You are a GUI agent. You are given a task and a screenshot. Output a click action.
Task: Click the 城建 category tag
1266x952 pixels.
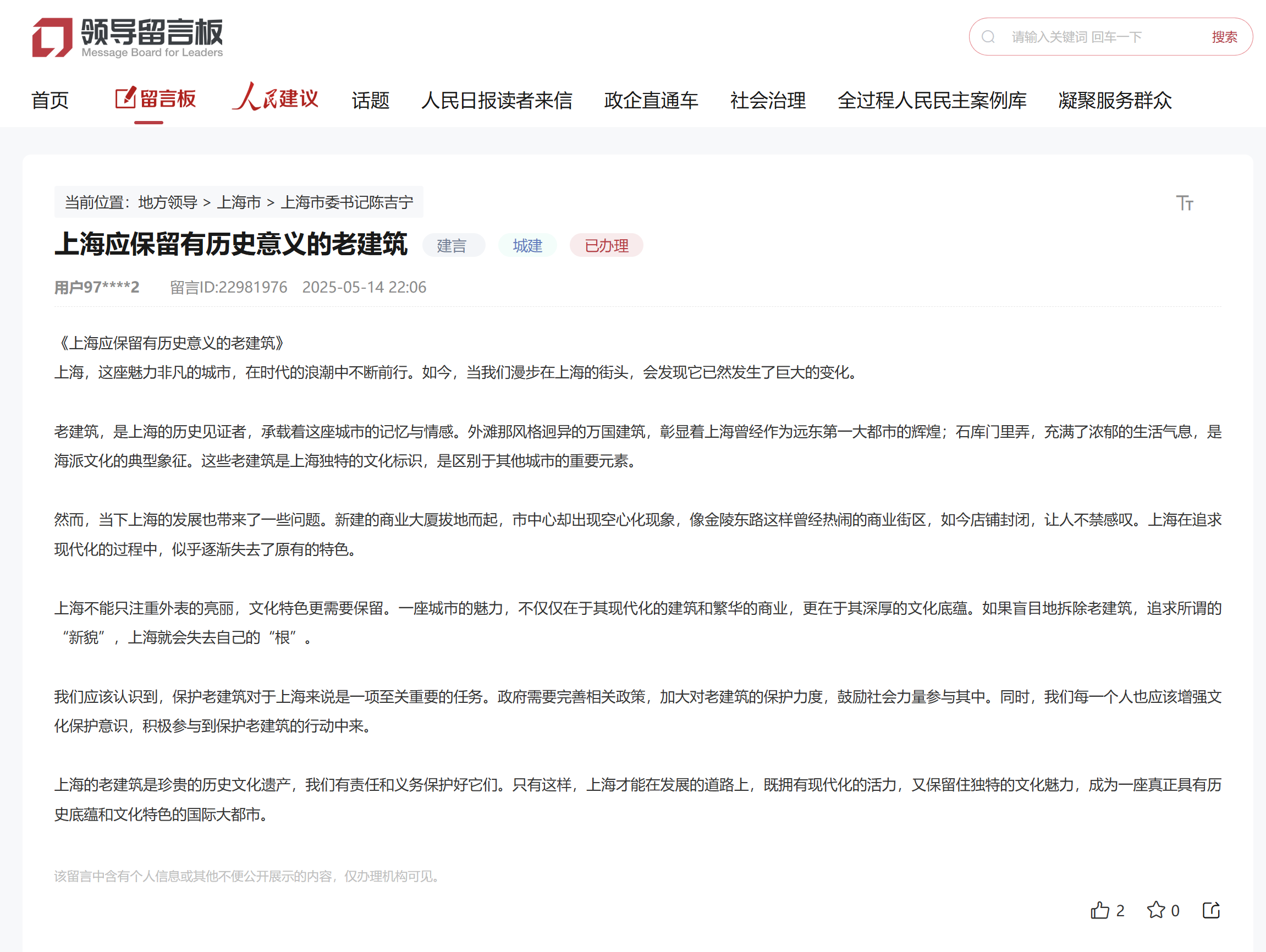point(527,246)
